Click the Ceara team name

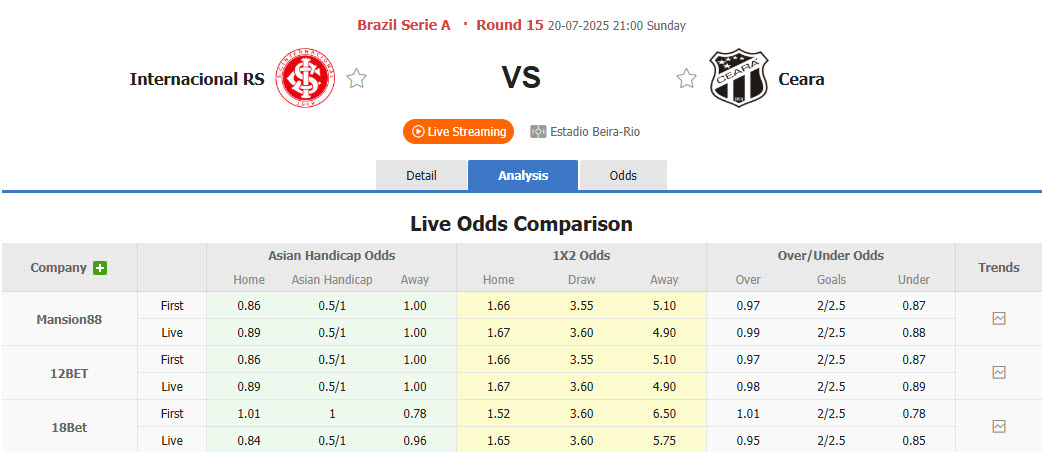pyautogui.click(x=801, y=79)
